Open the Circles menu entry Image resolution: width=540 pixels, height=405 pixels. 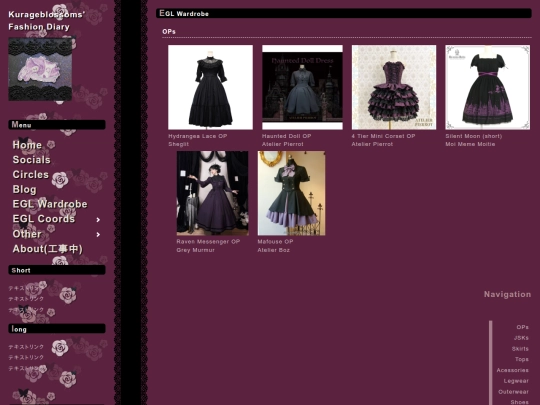click(31, 175)
